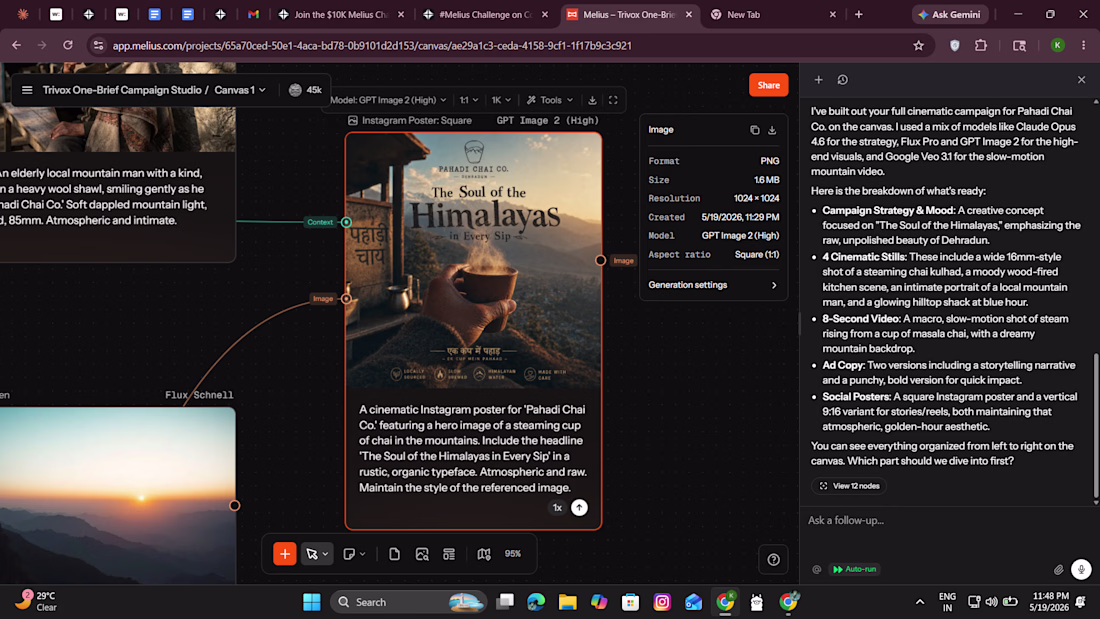1100x619 pixels.
Task: Toggle the minimap map icon
Action: (484, 554)
